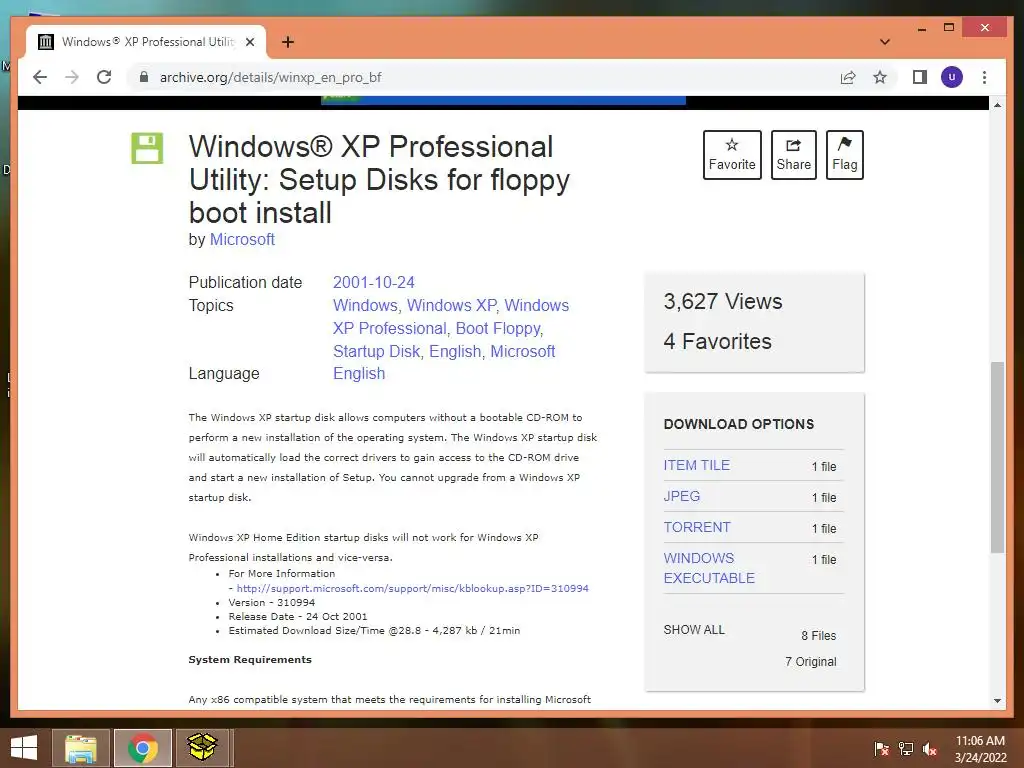1024x768 pixels.
Task: Click the publication date 2001-10-24 link
Action: point(374,282)
